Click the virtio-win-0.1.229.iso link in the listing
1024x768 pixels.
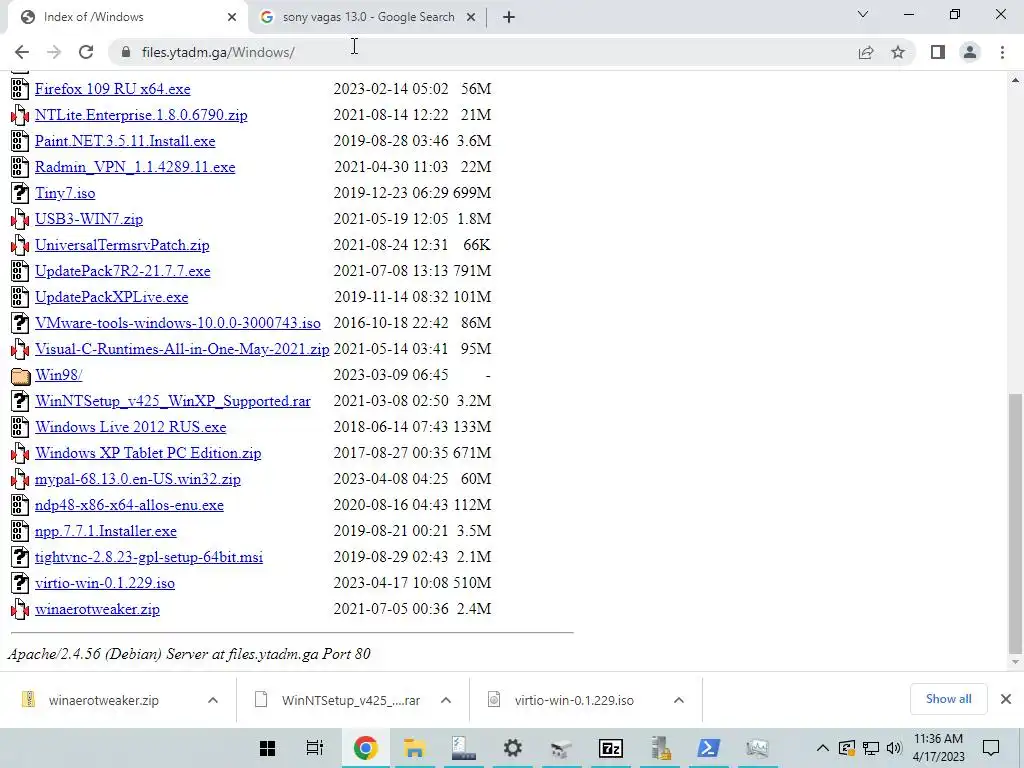click(x=105, y=583)
